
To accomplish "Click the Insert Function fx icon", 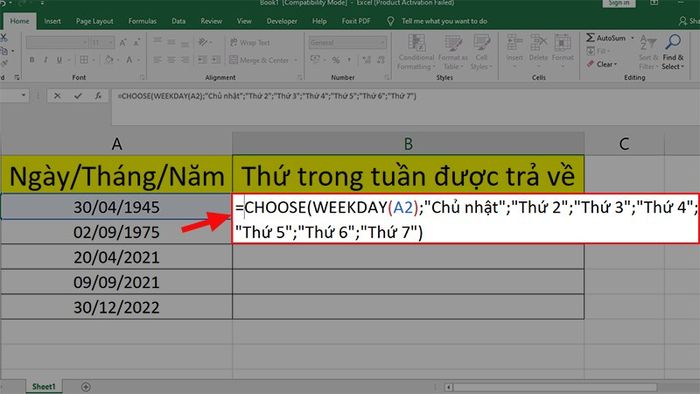I will coord(98,95).
